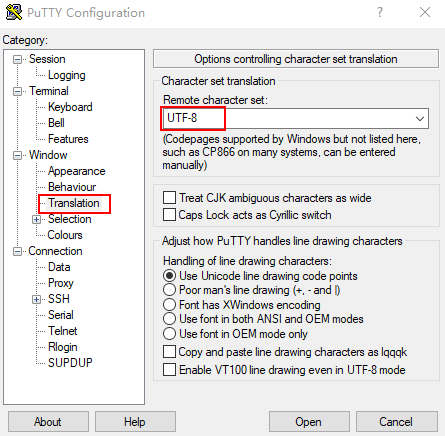
Task: Open the Selection category
Action: (x=70, y=219)
